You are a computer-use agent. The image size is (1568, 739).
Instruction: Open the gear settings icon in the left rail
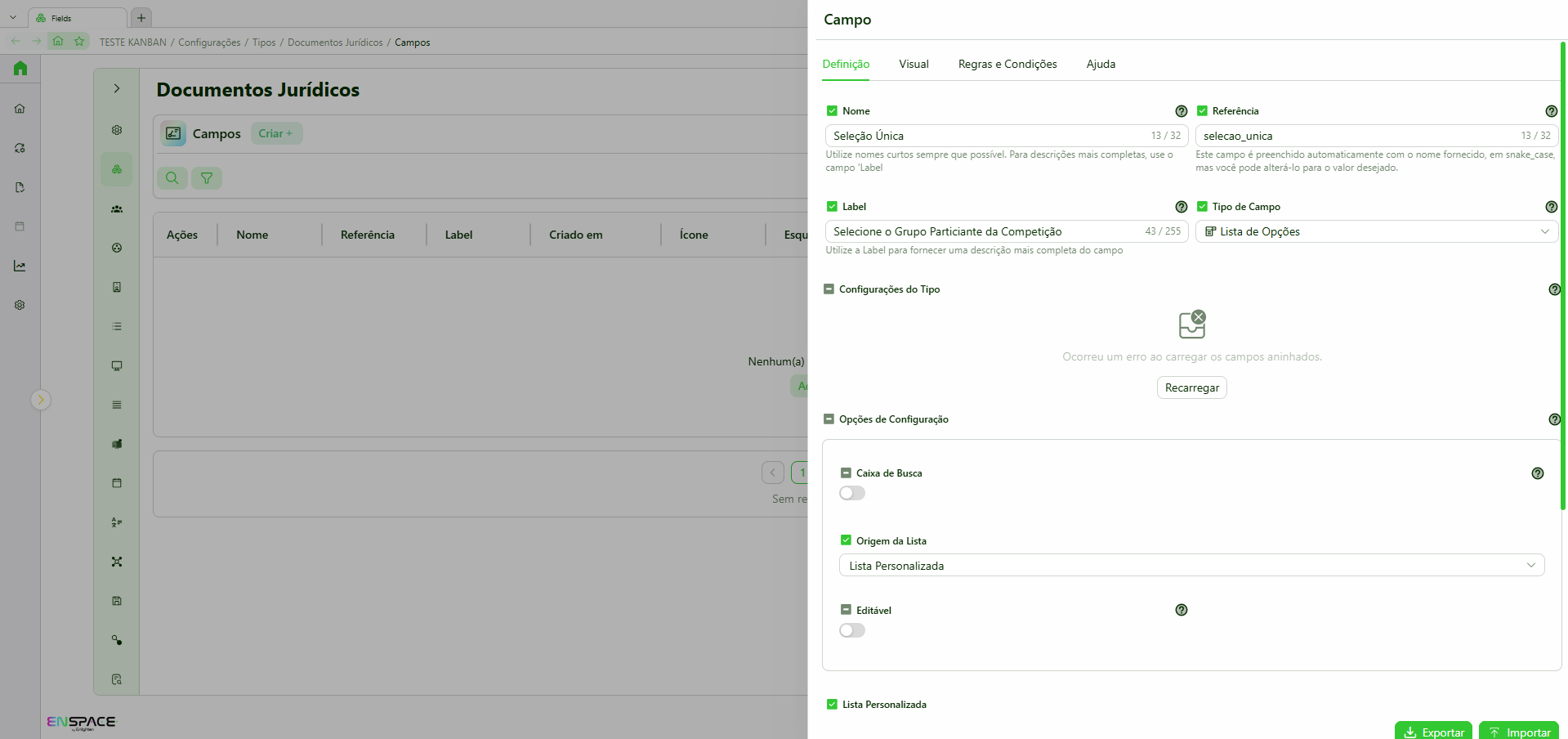click(20, 305)
